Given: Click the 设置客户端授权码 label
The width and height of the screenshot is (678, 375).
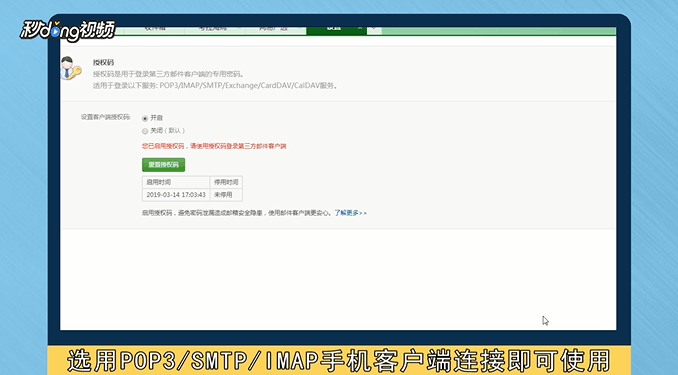Looking at the screenshot, I should [106, 117].
